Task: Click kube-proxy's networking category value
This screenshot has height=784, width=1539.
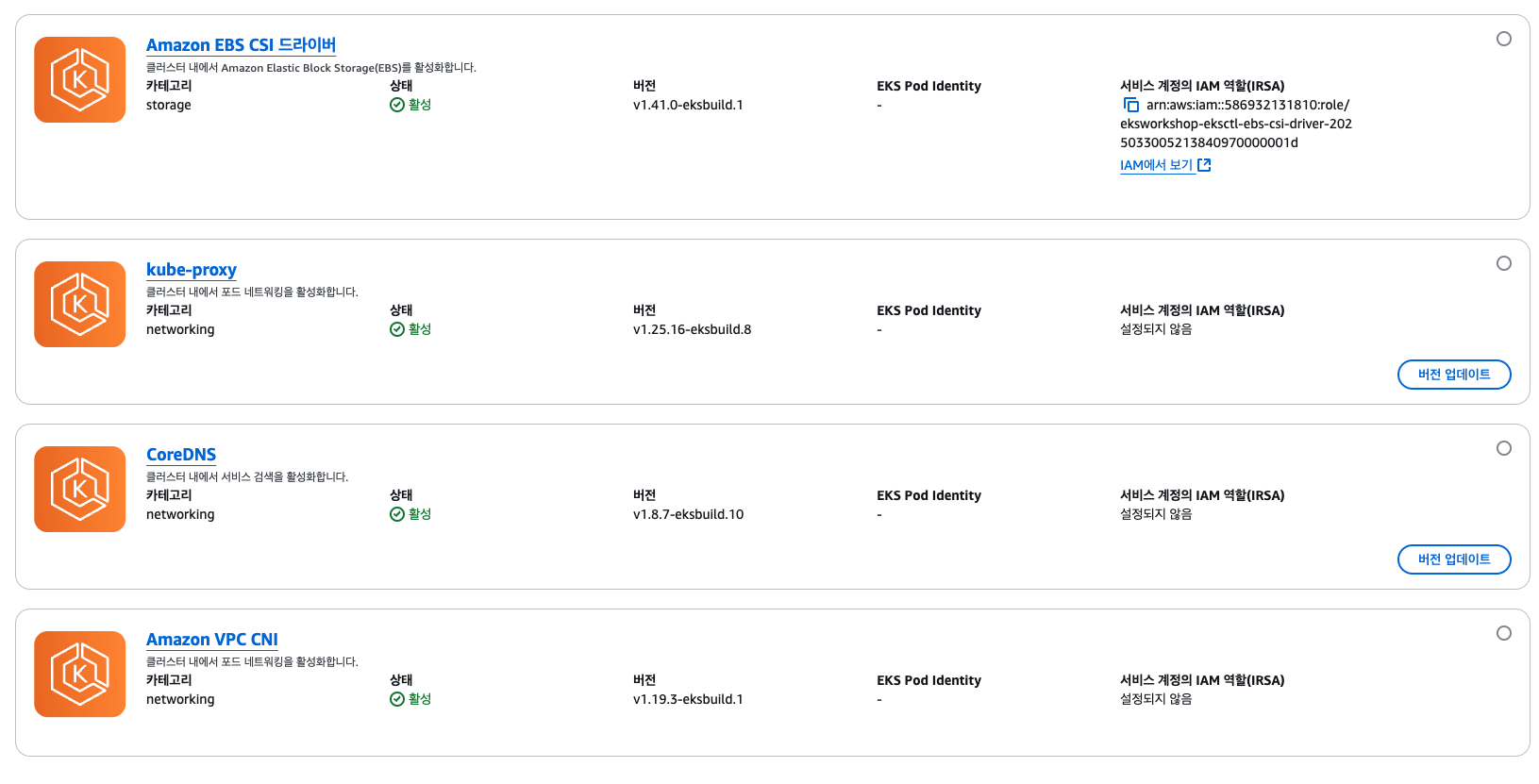Action: coord(180,329)
